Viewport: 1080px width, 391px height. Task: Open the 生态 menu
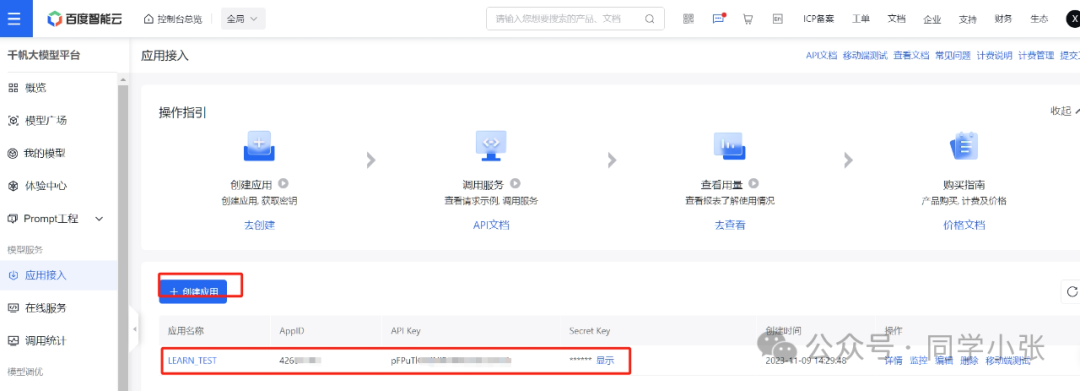pyautogui.click(x=1039, y=19)
